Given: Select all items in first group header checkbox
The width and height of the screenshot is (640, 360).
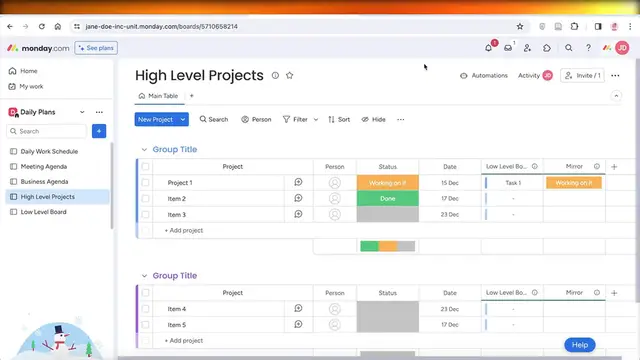Looking at the screenshot, I should pyautogui.click(x=145, y=167).
